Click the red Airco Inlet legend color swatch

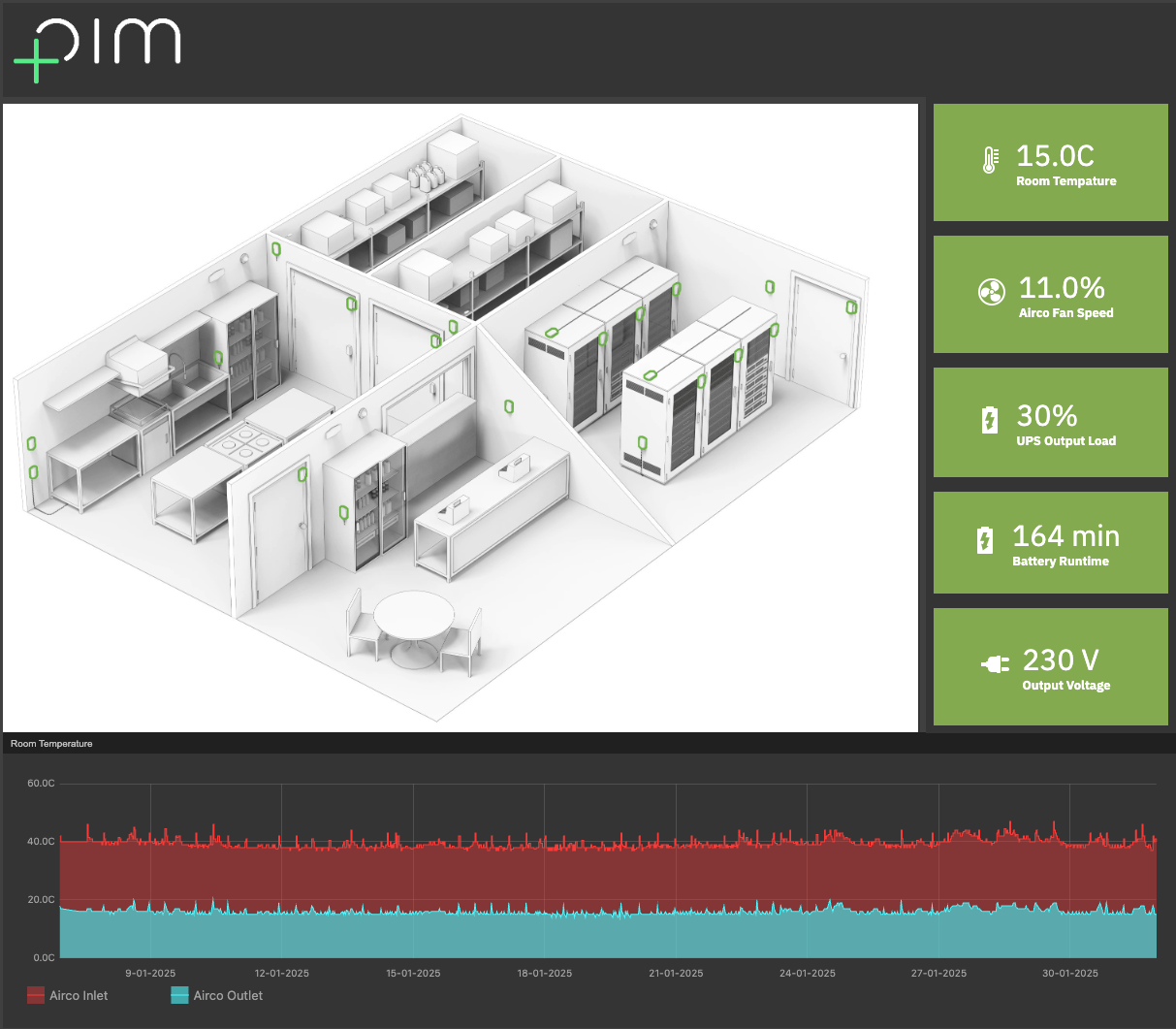pyautogui.click(x=36, y=995)
